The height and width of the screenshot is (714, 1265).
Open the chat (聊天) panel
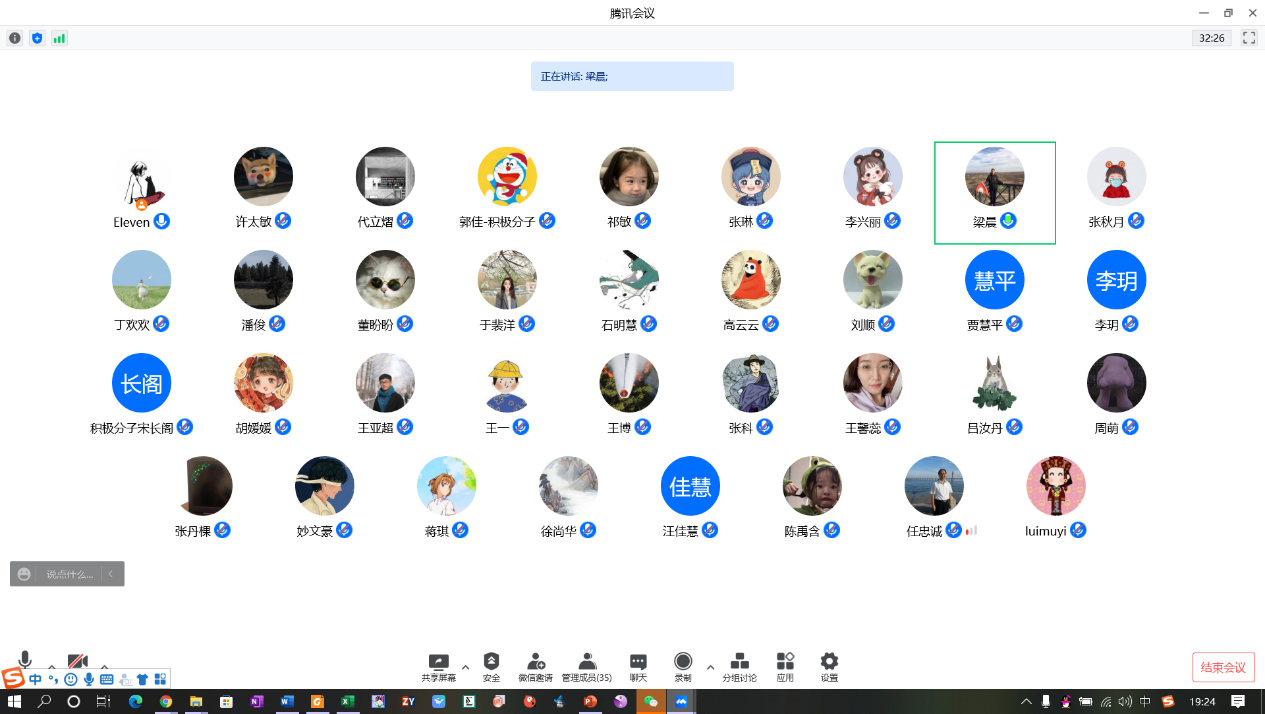pos(638,666)
